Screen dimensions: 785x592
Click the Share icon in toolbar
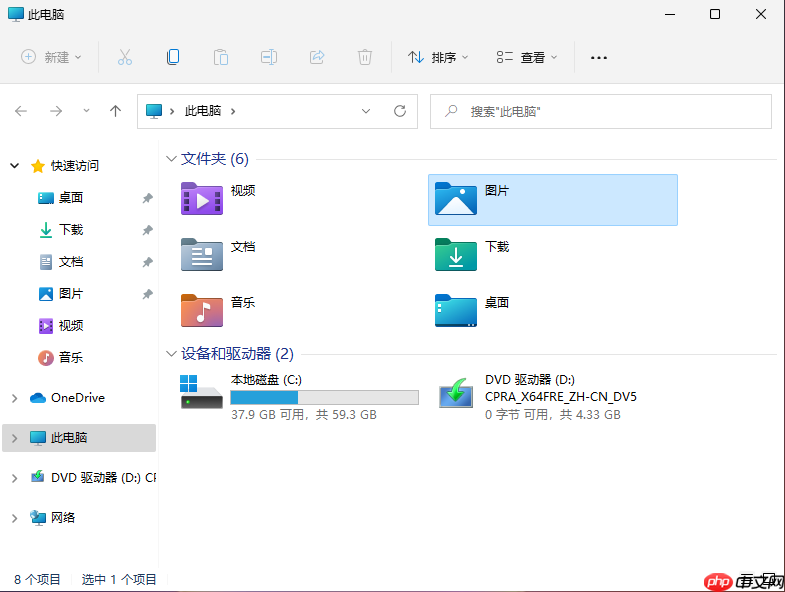pyautogui.click(x=317, y=57)
